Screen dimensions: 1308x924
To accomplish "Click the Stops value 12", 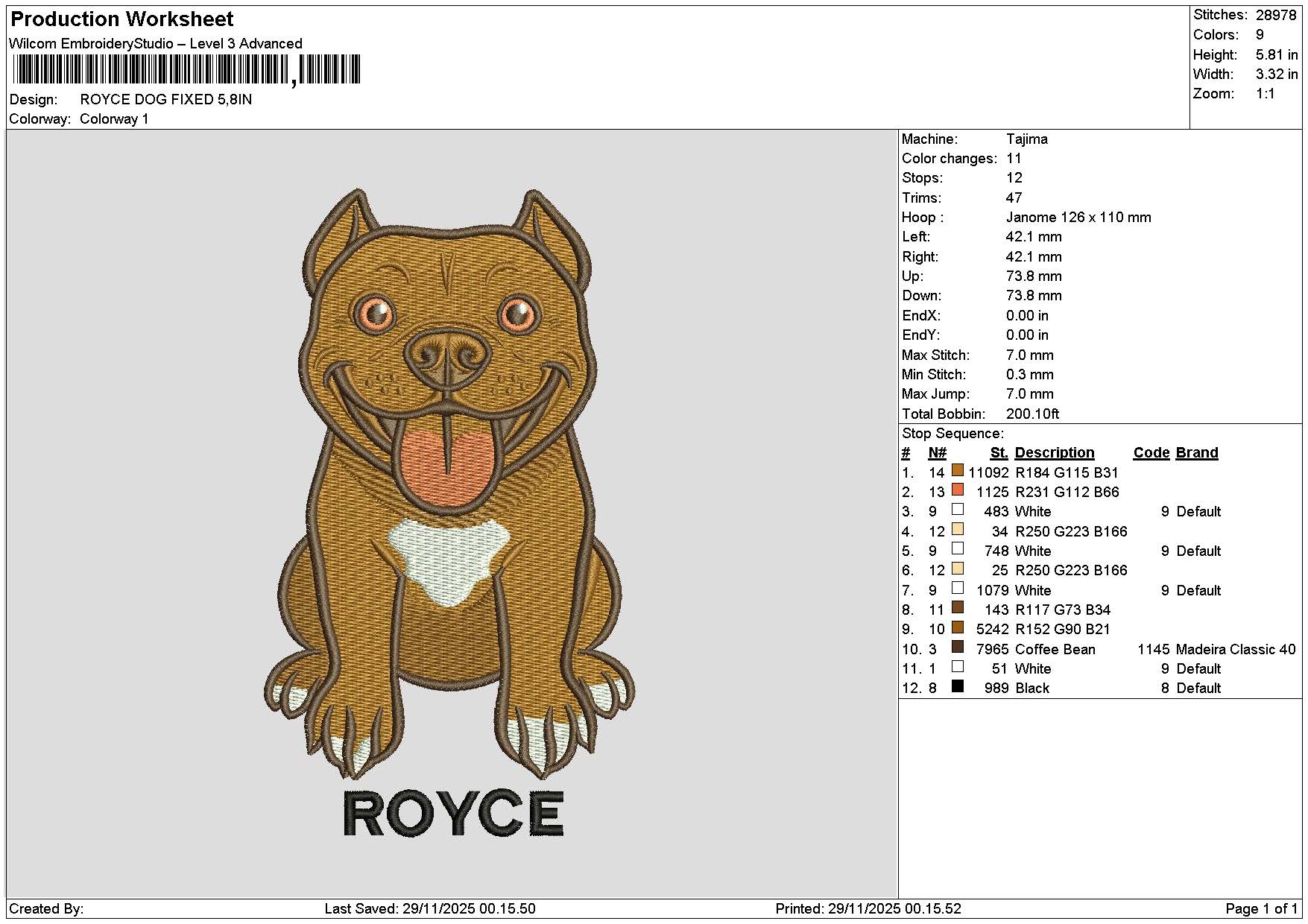I will 1014,178.
